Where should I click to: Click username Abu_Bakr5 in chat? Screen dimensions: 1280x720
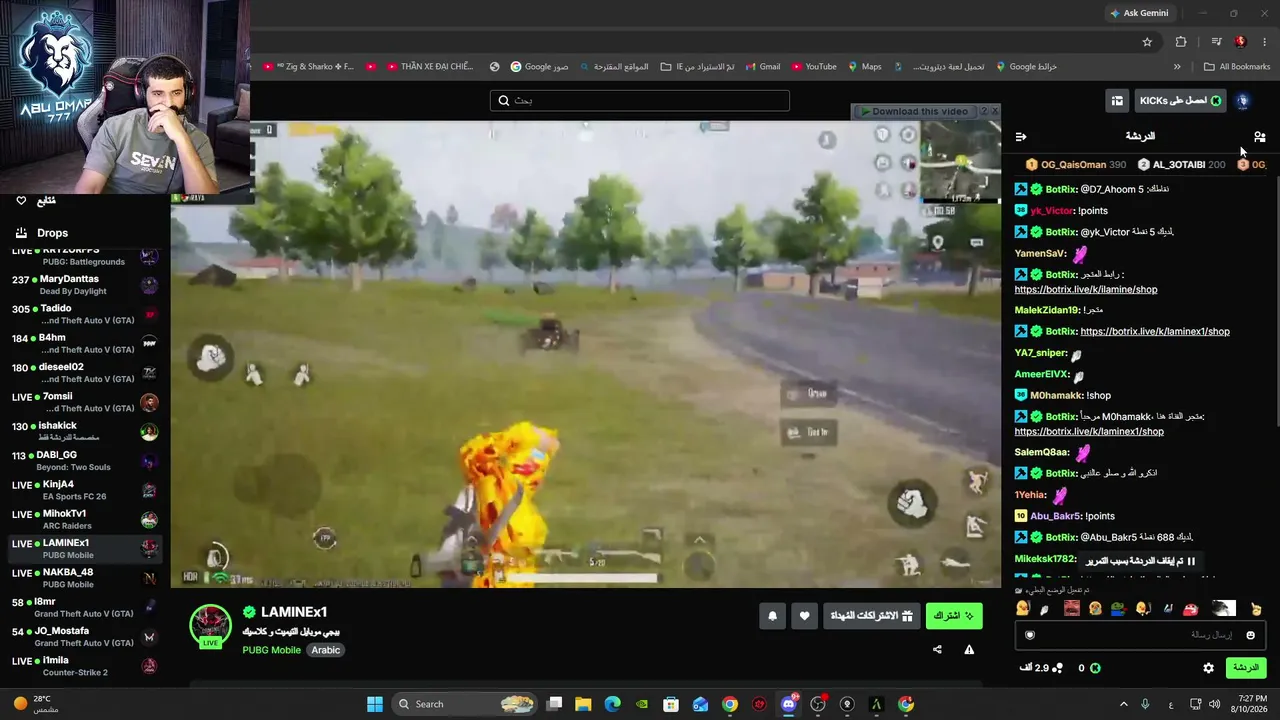[x=1055, y=516]
